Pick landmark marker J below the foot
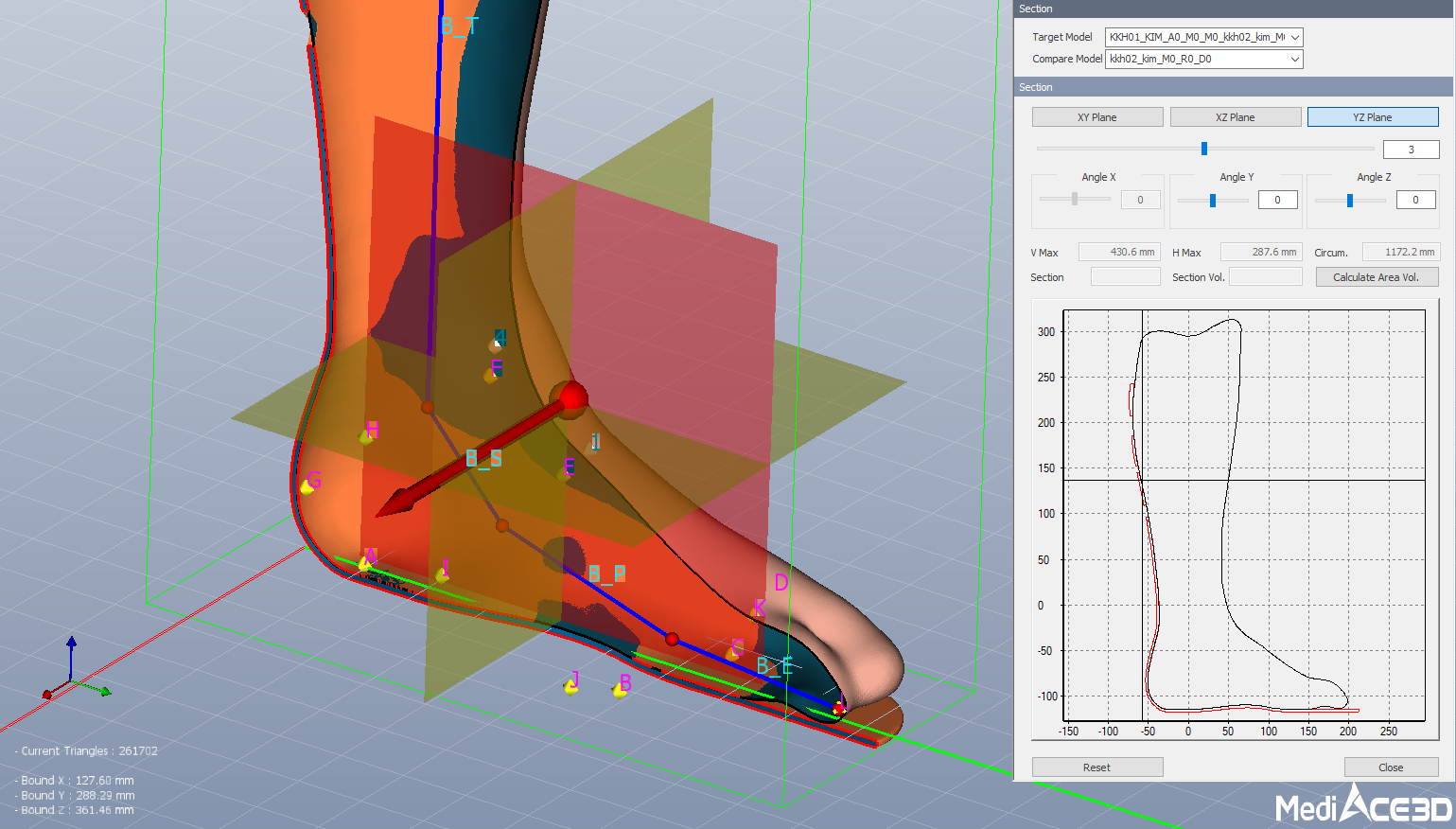1456x829 pixels. tap(571, 685)
